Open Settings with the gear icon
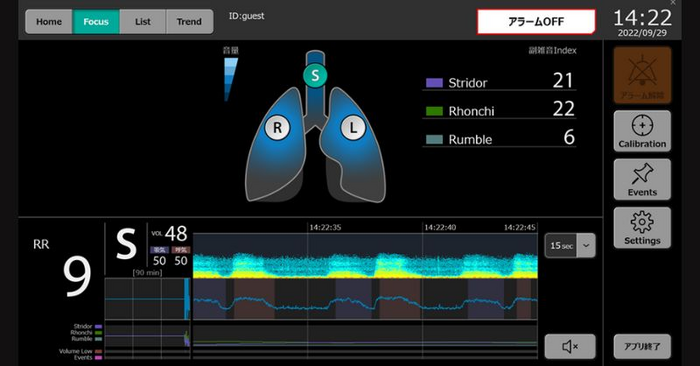The width and height of the screenshot is (700, 366). [x=642, y=228]
